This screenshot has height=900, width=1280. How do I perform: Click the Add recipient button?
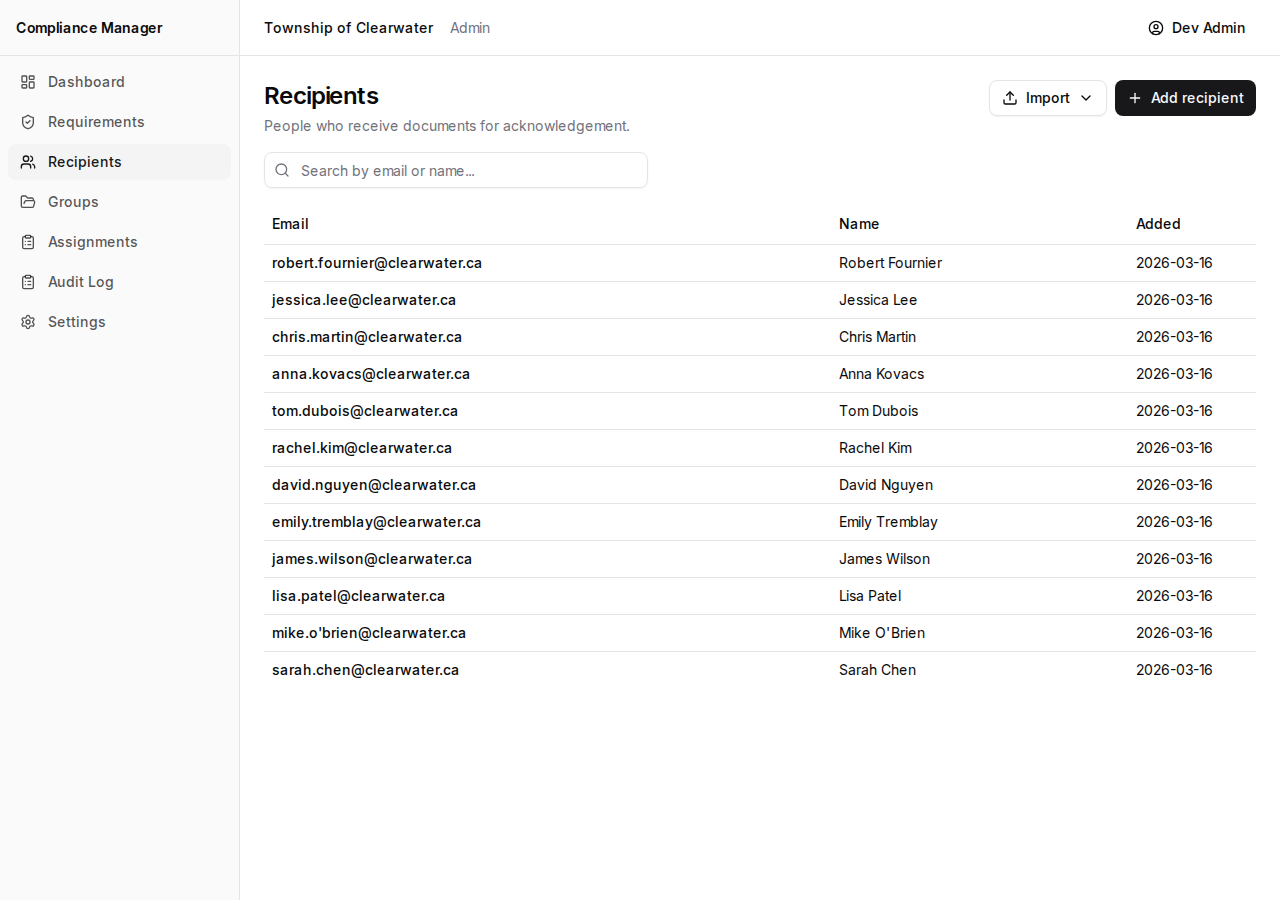[1185, 98]
